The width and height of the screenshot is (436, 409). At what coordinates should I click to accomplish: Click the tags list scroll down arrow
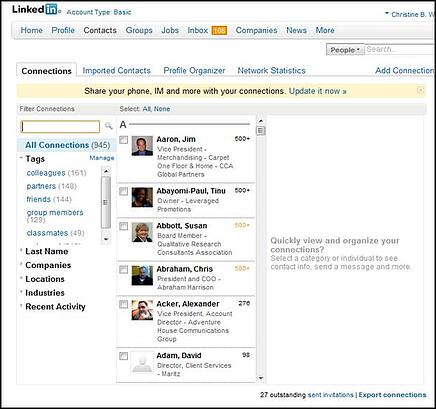(106, 239)
